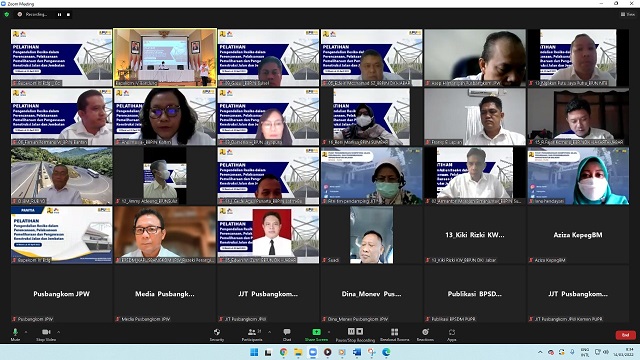This screenshot has height=360, width=640.
Task: Expand the arrow beside Participants
Action: point(269,332)
